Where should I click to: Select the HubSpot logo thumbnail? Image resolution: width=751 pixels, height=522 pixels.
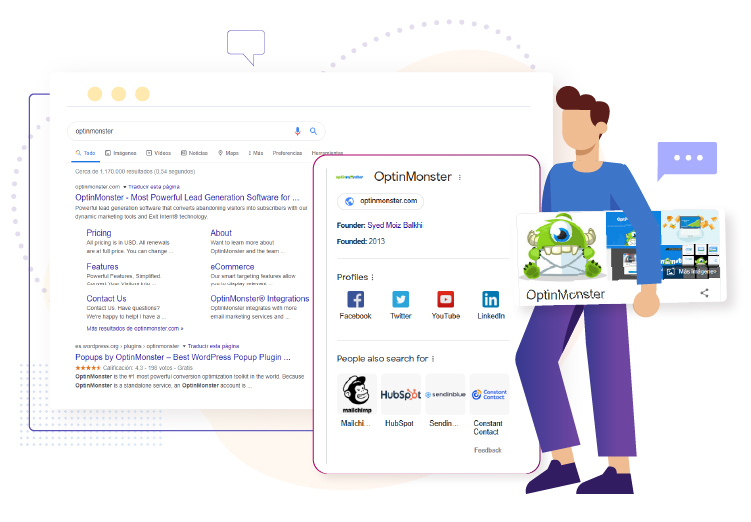click(x=400, y=394)
